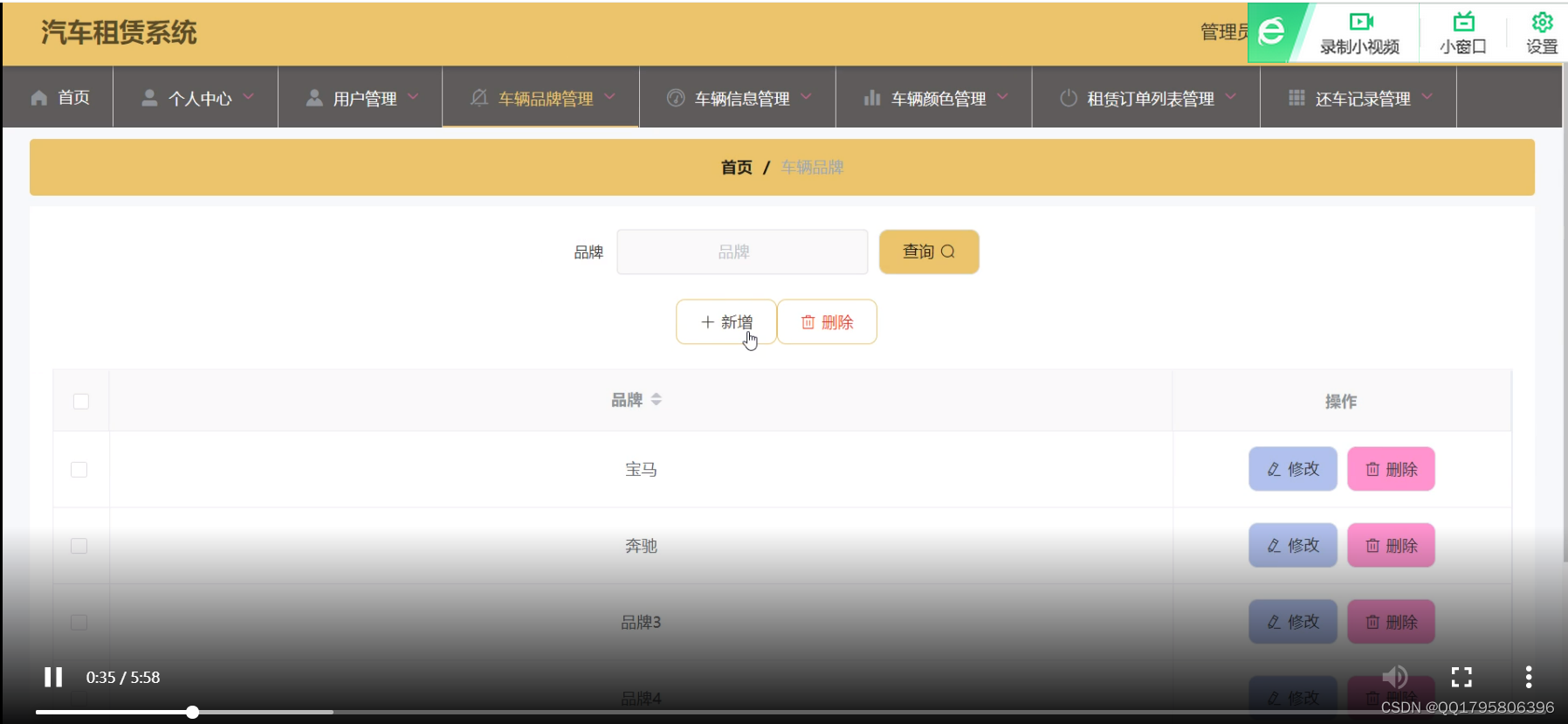The image size is (1568, 724).
Task: Click the 操作 column header
Action: pyautogui.click(x=1341, y=401)
